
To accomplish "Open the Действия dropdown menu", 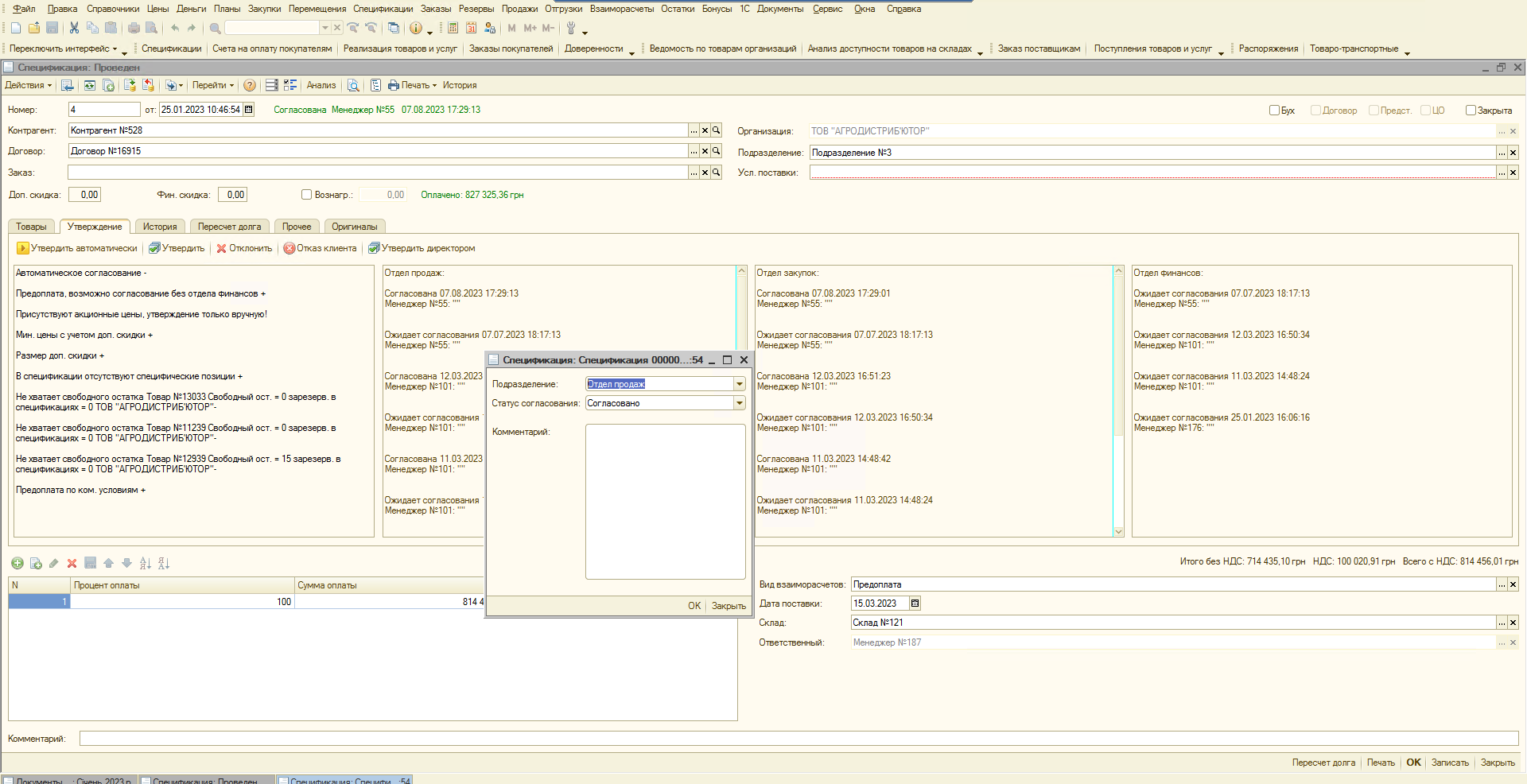I will (x=28, y=85).
